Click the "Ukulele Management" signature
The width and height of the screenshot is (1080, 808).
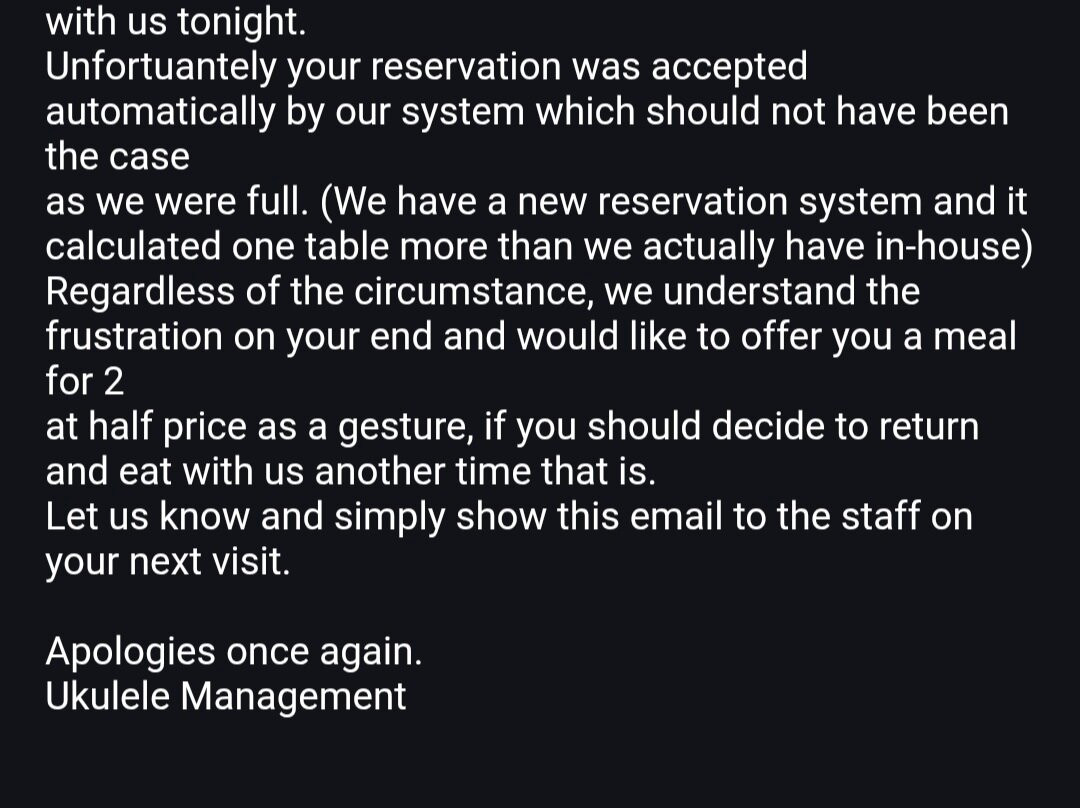(x=226, y=697)
